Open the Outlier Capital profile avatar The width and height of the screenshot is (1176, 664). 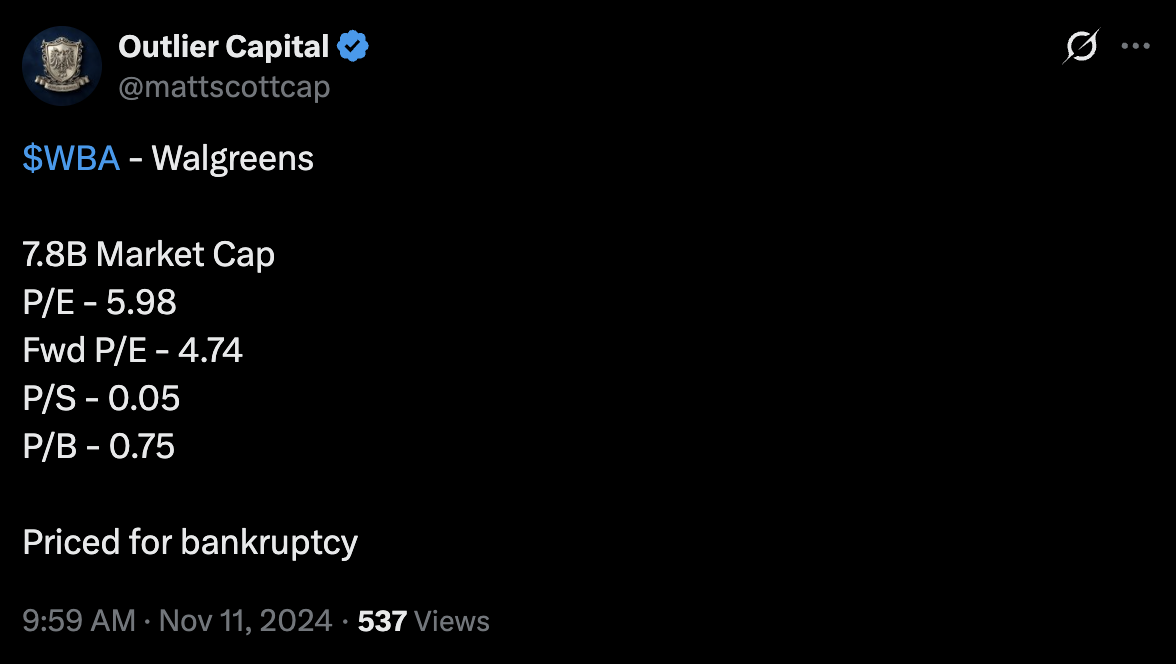coord(62,66)
